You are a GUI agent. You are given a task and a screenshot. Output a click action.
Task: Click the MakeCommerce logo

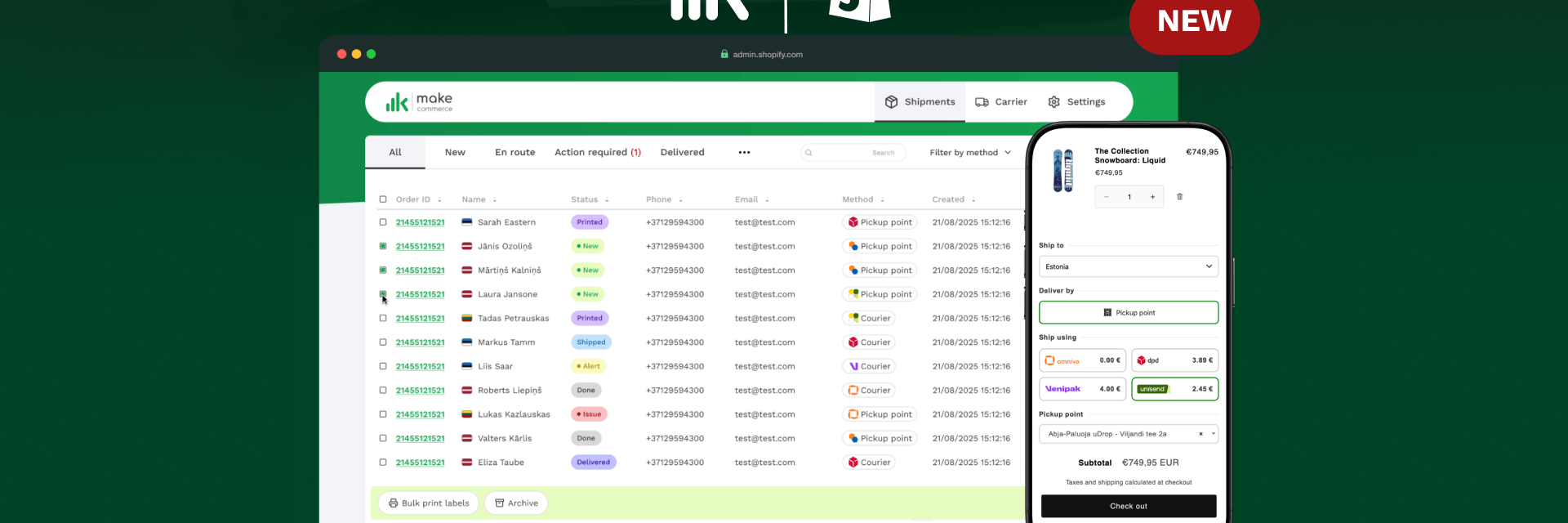[419, 102]
